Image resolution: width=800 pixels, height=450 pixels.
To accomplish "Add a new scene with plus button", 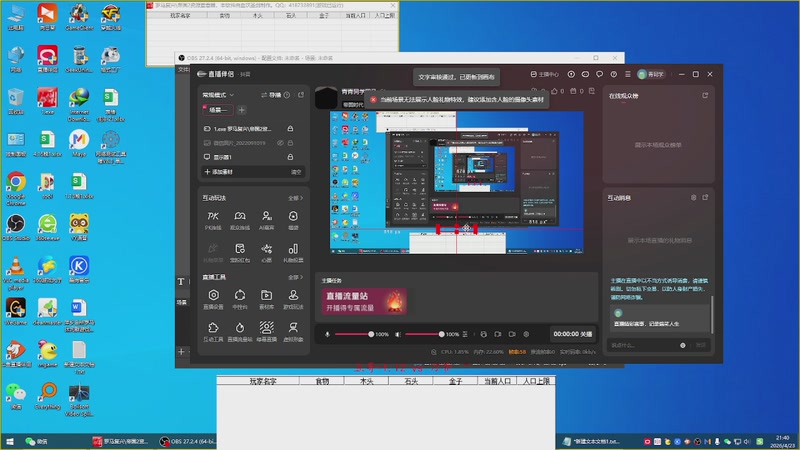I will coord(242,110).
